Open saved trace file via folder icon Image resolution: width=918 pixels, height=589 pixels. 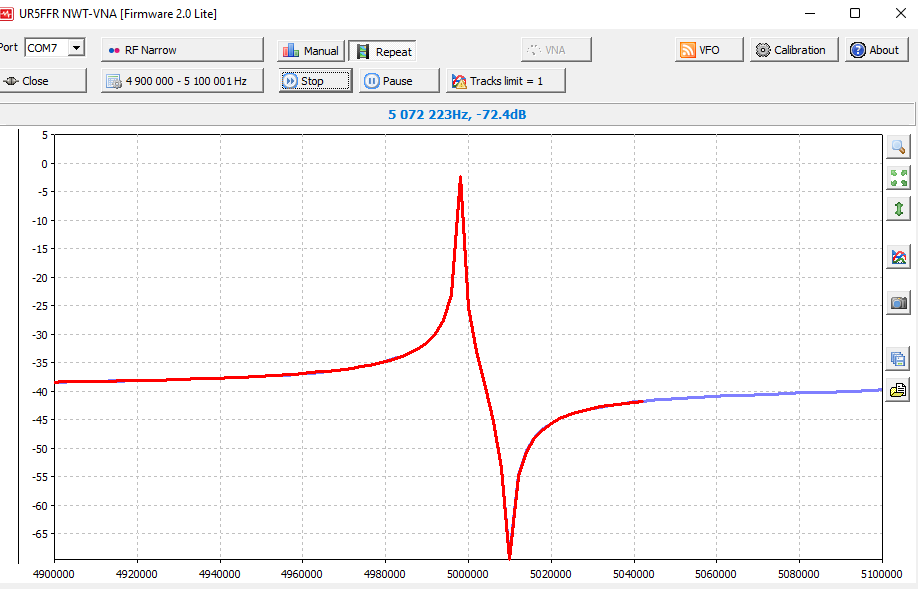[898, 390]
